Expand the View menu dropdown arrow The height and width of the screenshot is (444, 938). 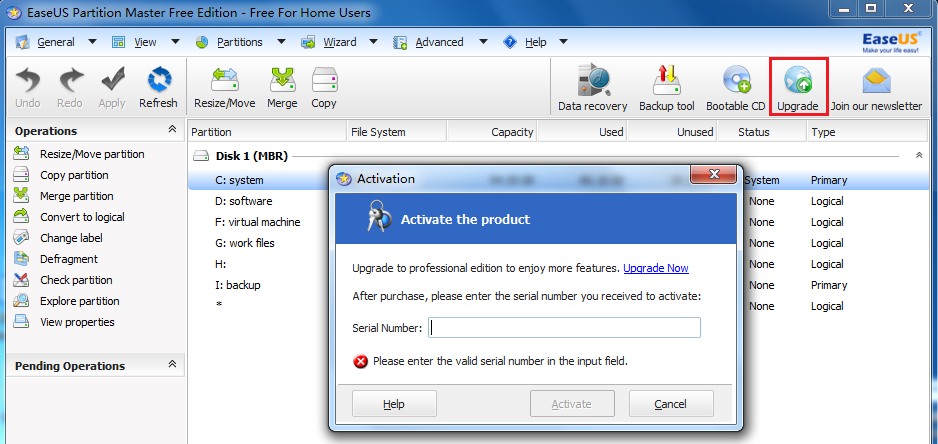coord(175,42)
